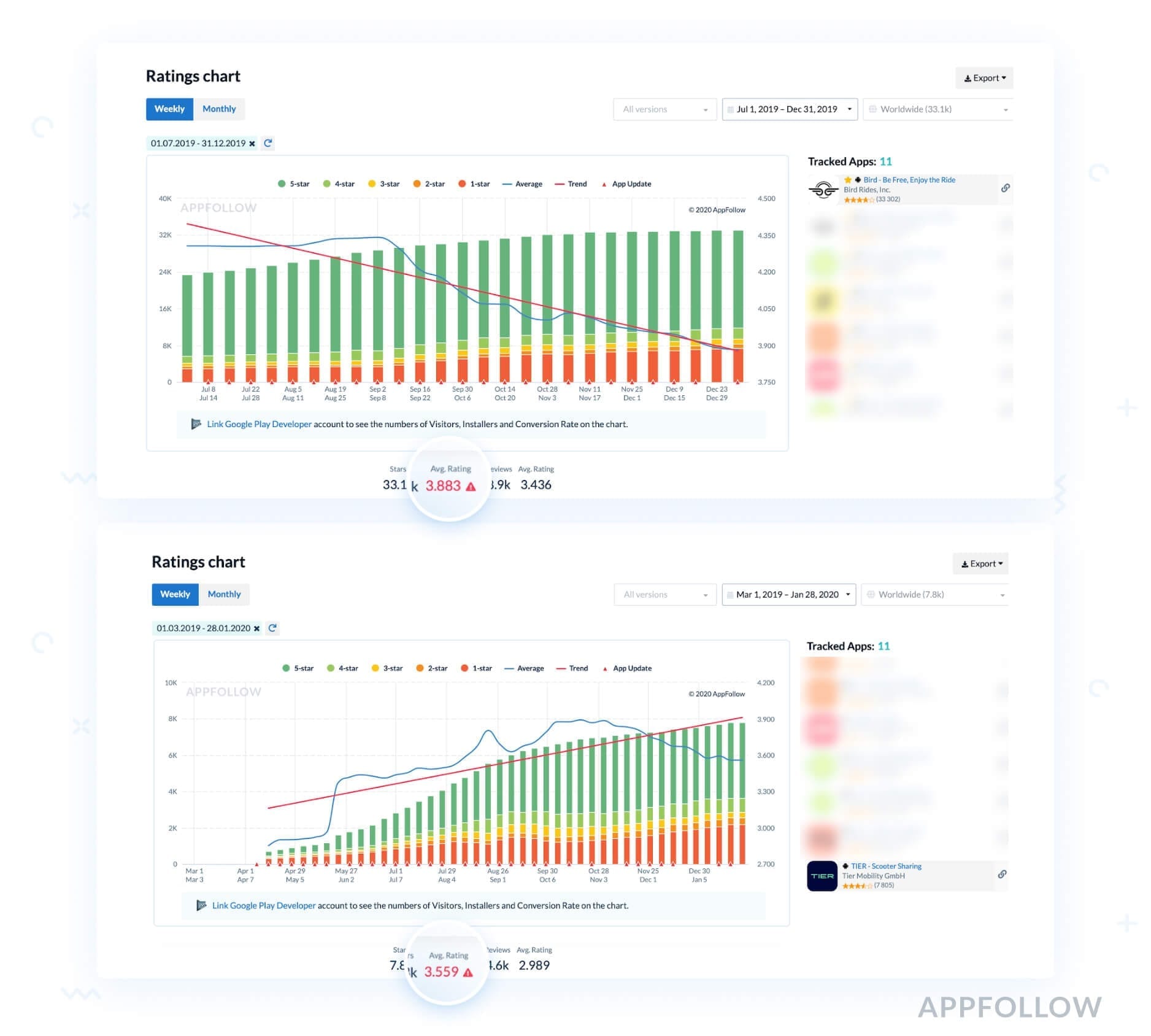Click Avg. Rating value 3.436
This screenshot has width=1151, height=1036.
tap(536, 485)
